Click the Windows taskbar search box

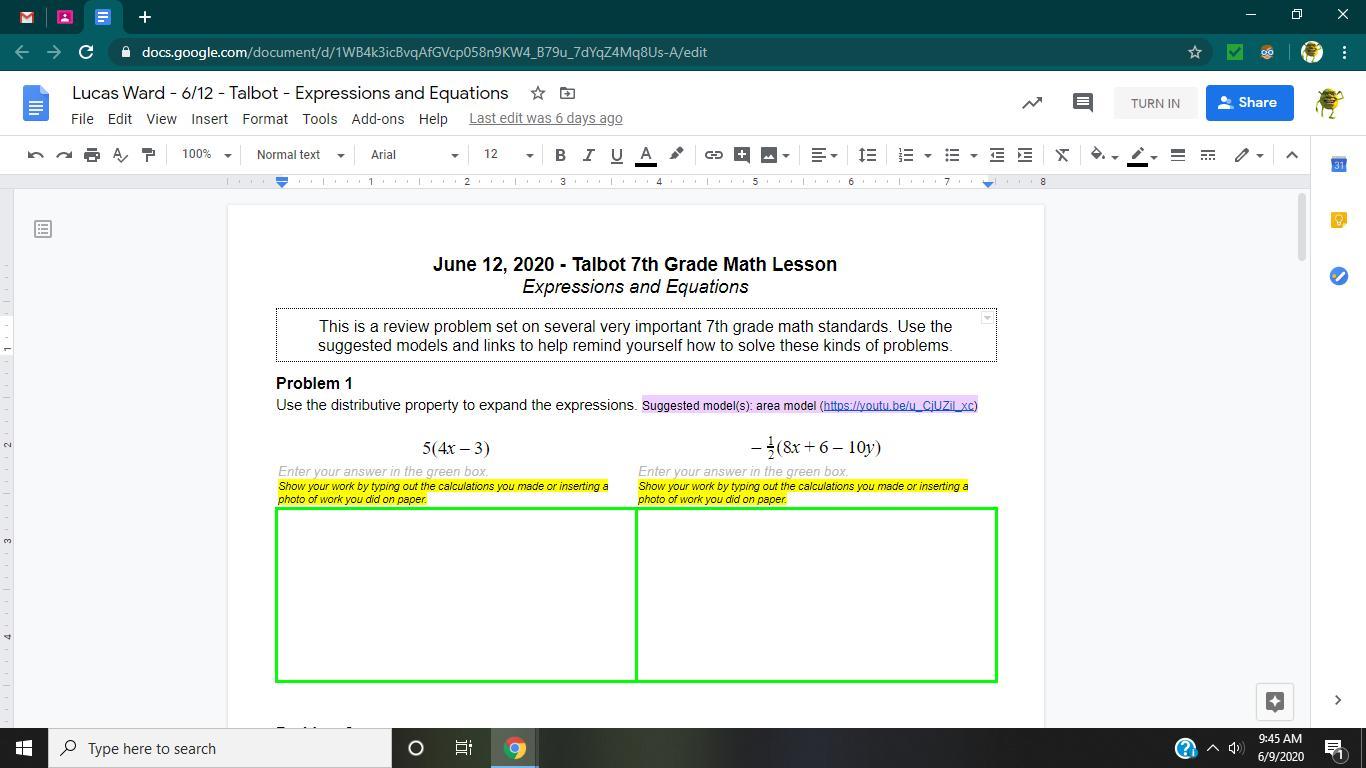point(220,748)
